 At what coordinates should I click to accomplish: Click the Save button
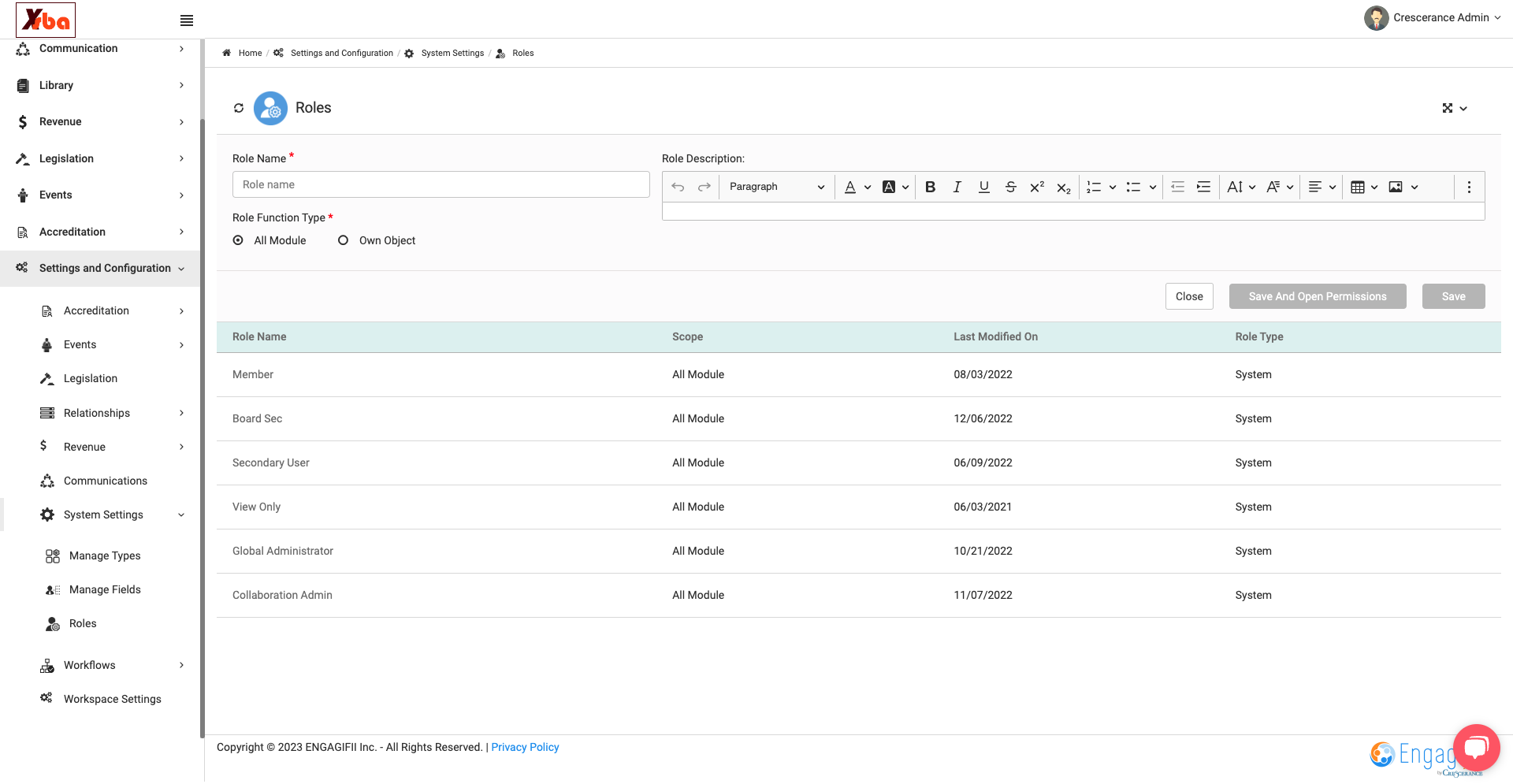(x=1454, y=296)
